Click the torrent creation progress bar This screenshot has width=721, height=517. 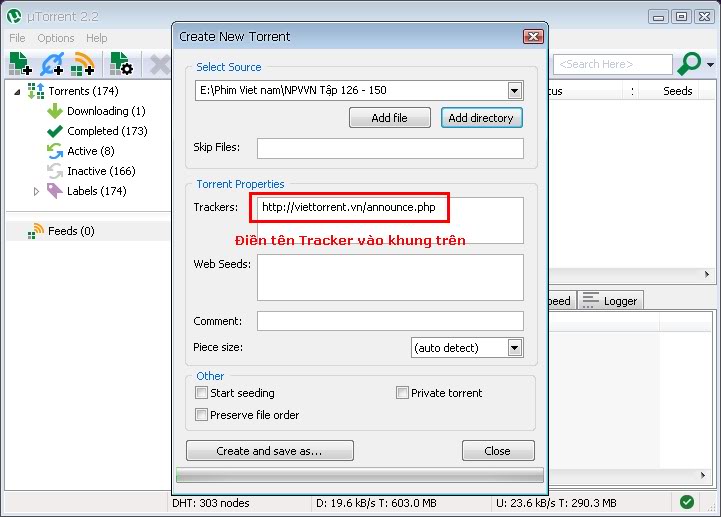pos(360,475)
